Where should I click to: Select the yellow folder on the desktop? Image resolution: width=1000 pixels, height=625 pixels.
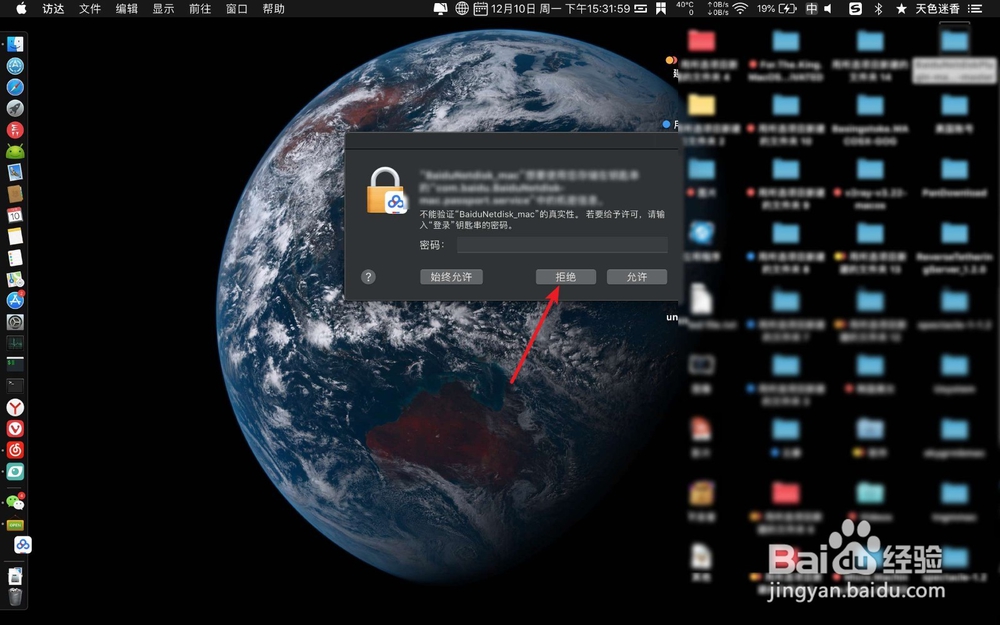coord(702,105)
